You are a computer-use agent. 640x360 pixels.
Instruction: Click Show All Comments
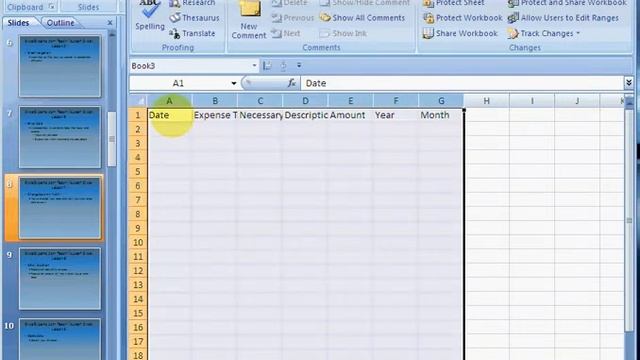[362, 18]
